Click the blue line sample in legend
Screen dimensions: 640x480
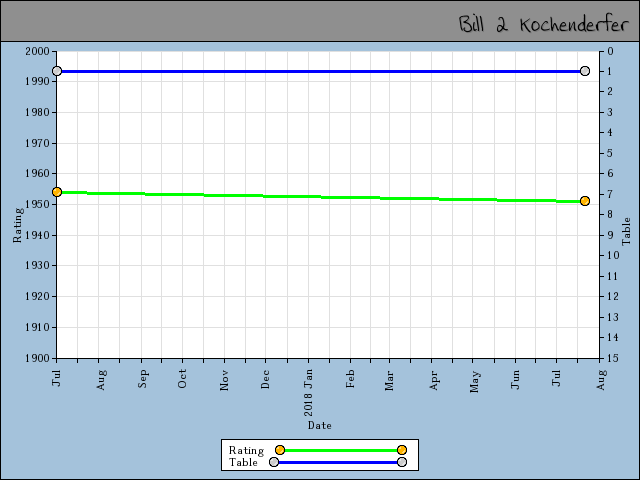tap(338, 462)
